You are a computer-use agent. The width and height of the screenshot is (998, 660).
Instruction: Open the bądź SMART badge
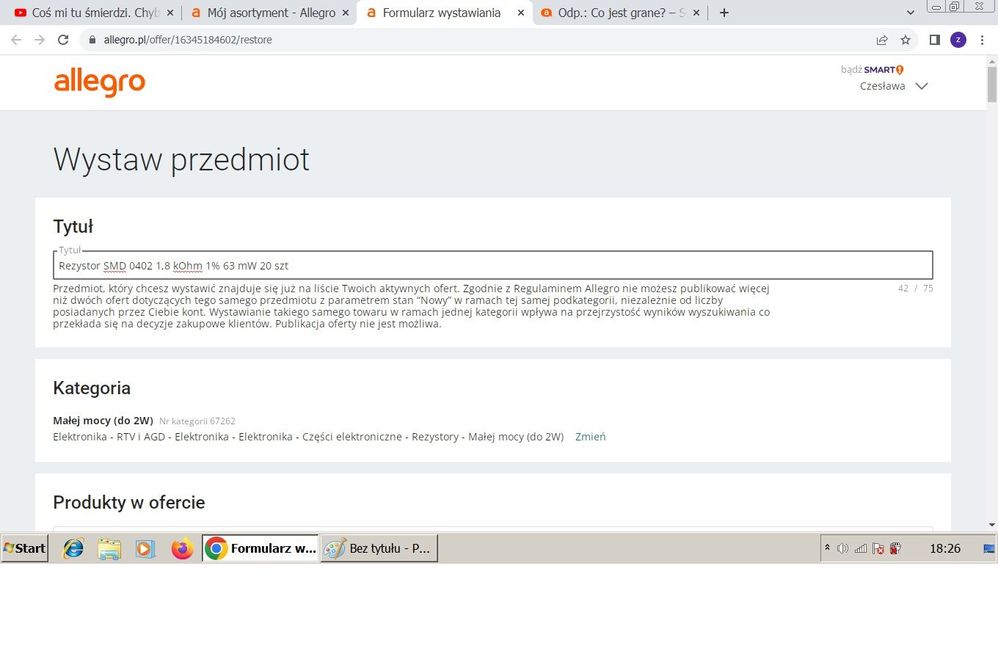[872, 69]
